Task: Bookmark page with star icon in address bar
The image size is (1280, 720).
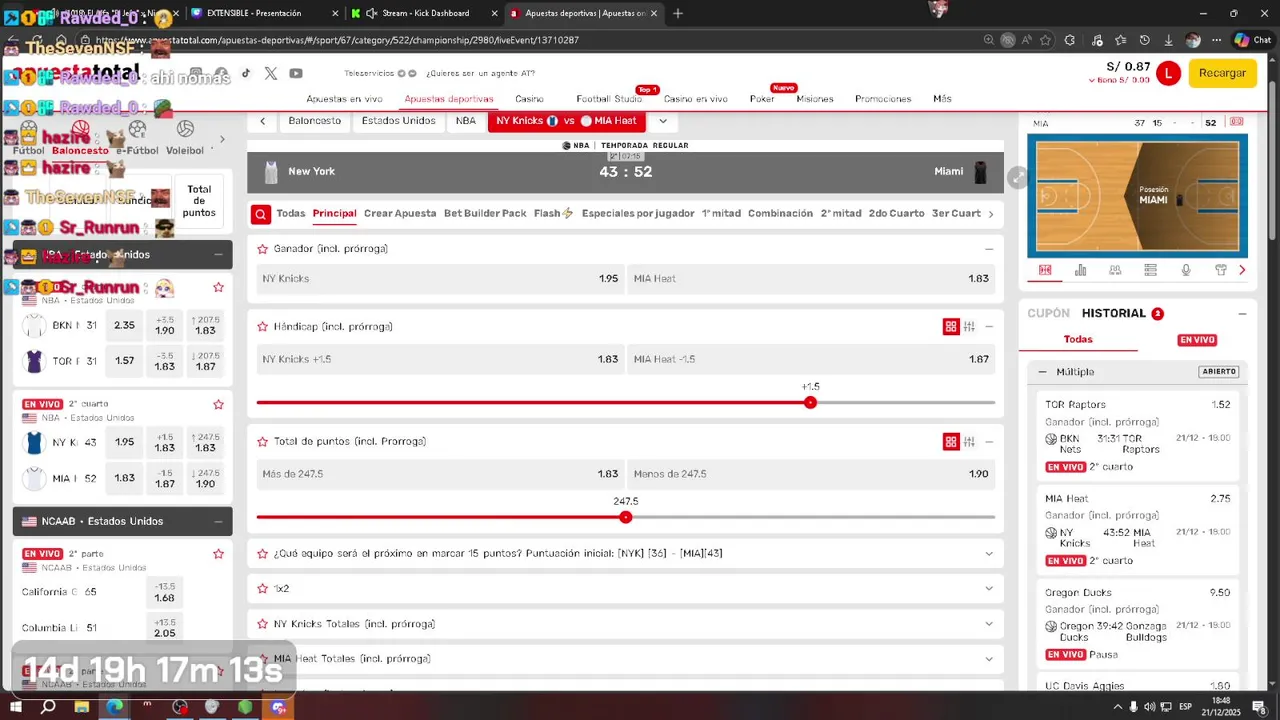Action: tap(1046, 40)
